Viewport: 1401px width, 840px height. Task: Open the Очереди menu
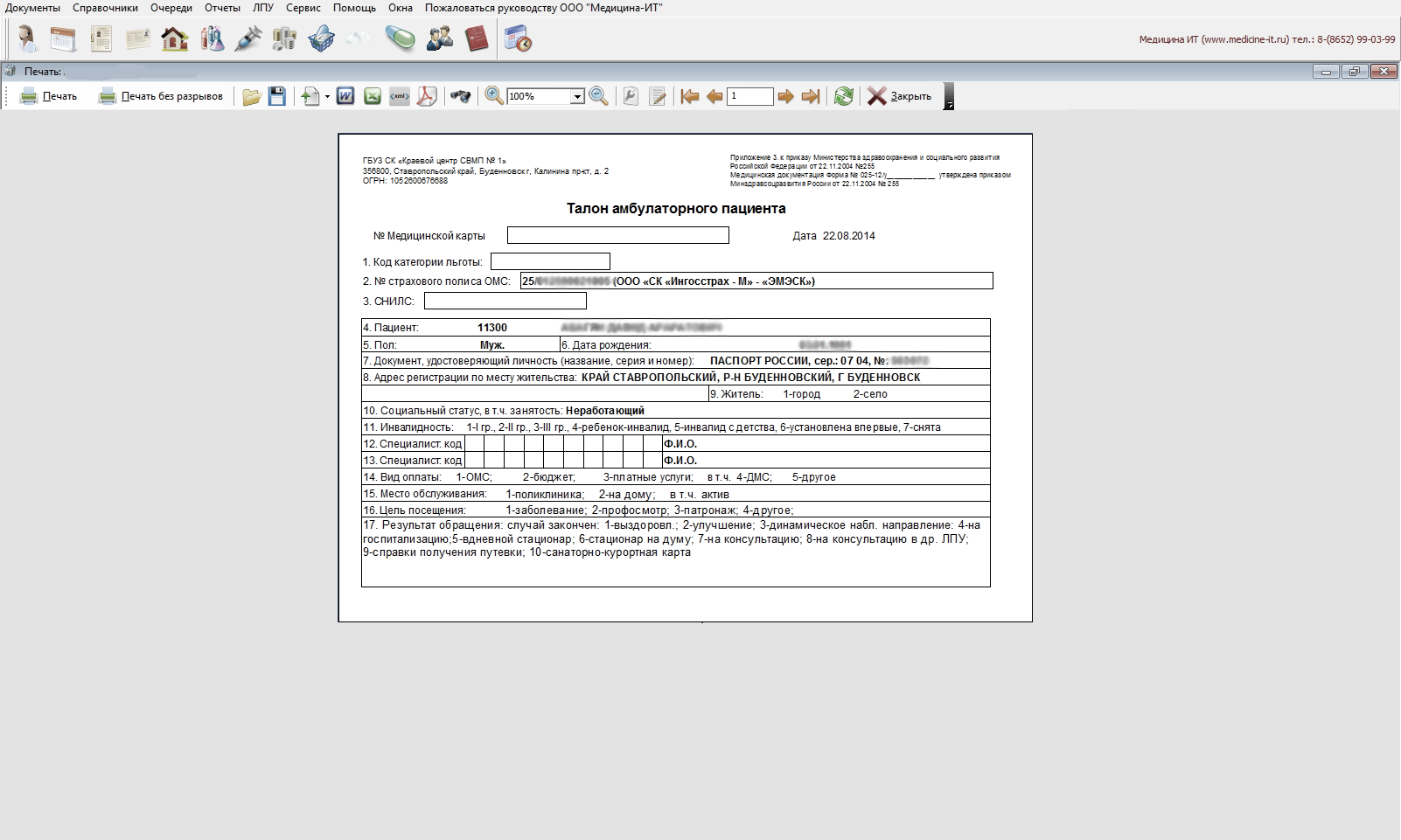click(171, 8)
